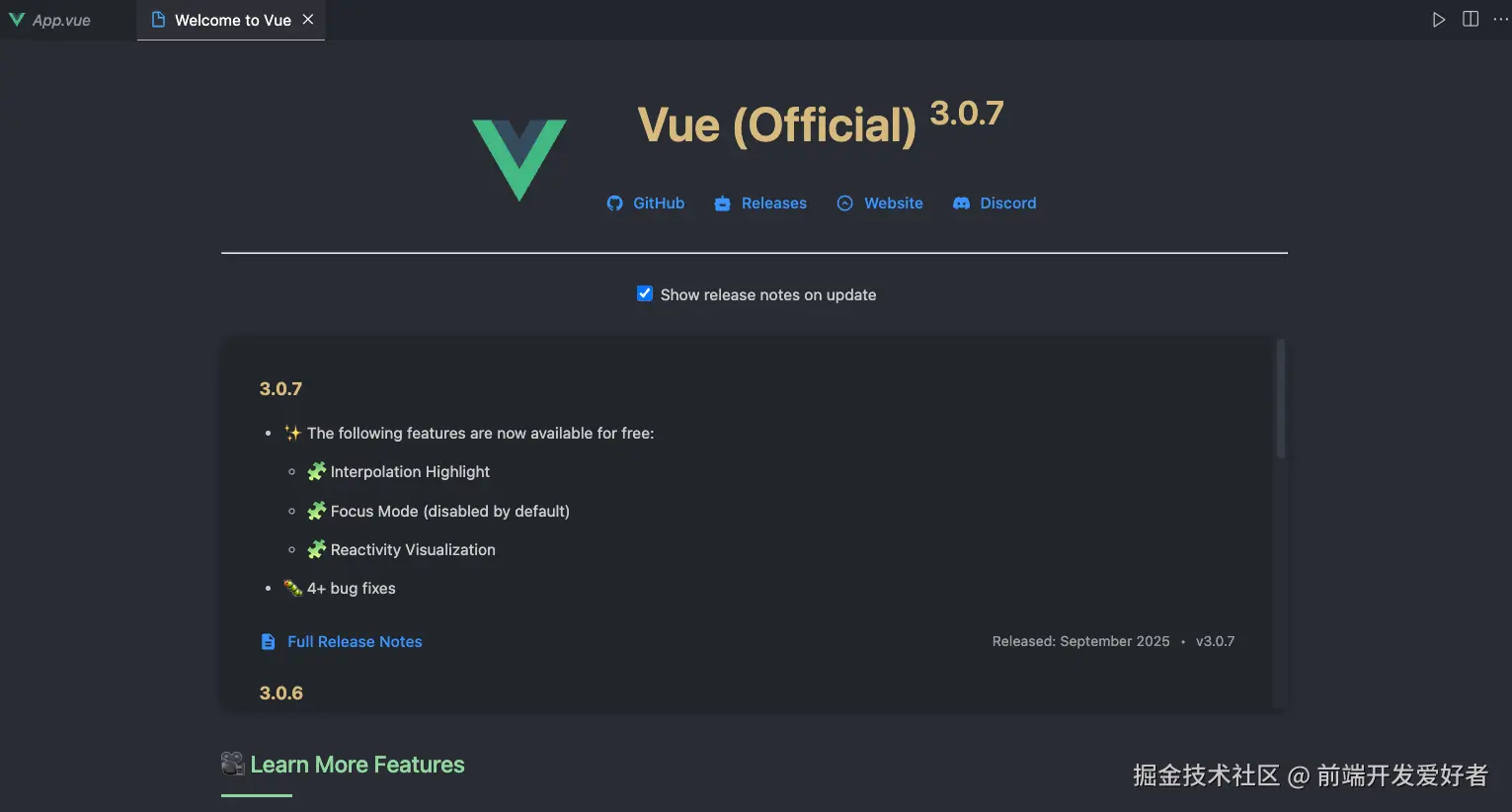Open the Releases link text
Viewport: 1512px width, 812px height.
tap(773, 203)
